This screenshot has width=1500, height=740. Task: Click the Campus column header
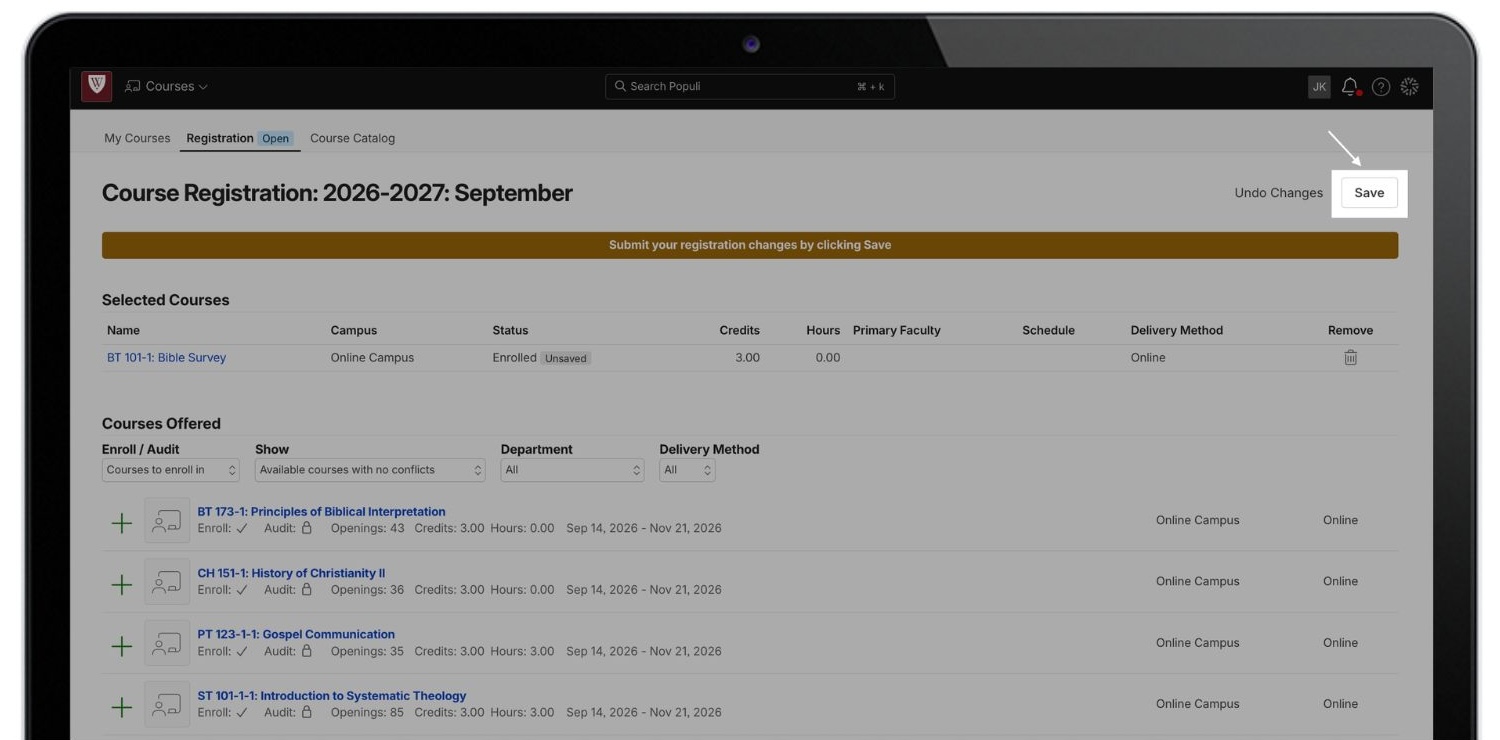point(354,330)
